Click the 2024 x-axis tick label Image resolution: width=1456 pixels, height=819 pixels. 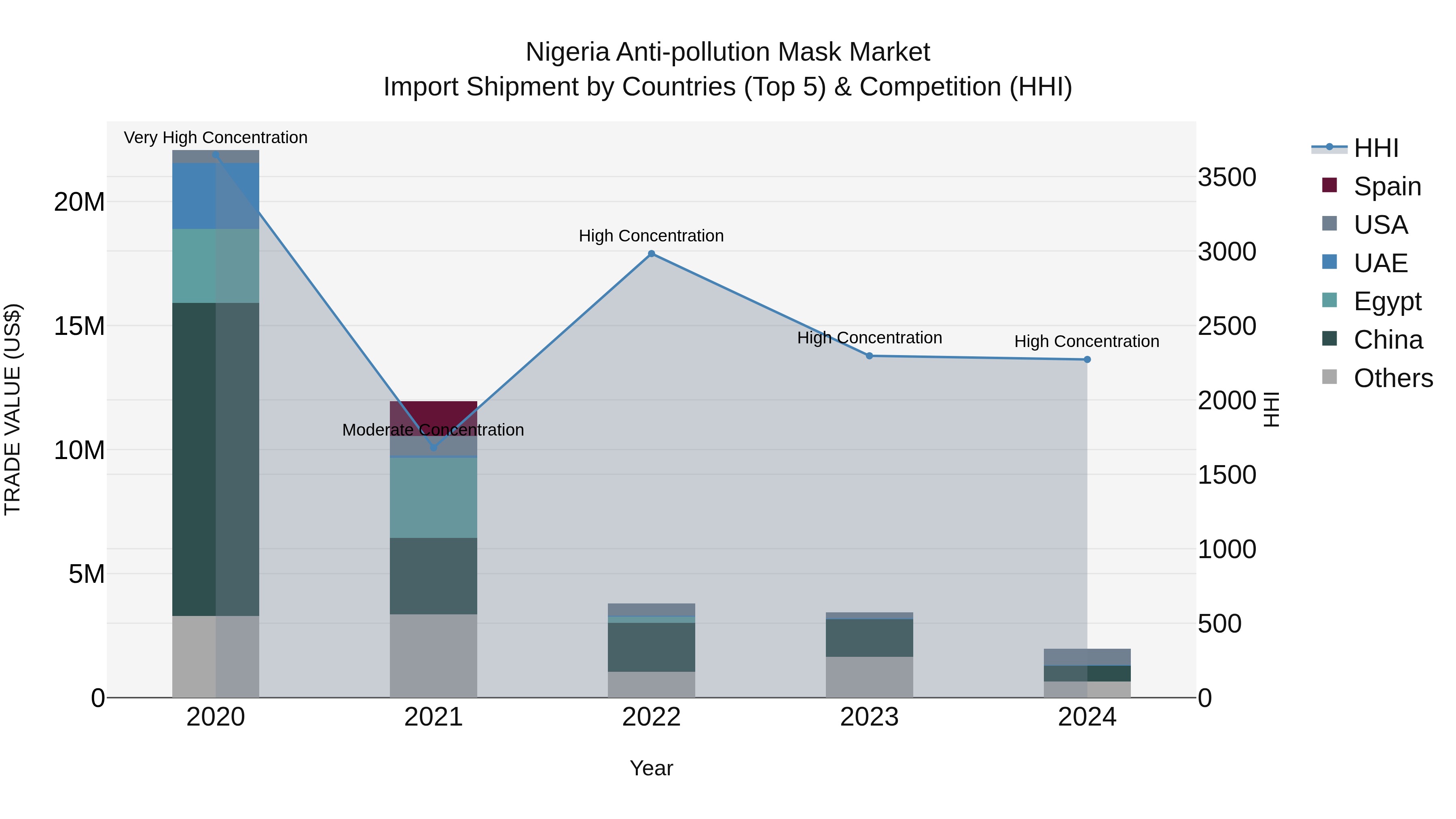(x=1087, y=717)
